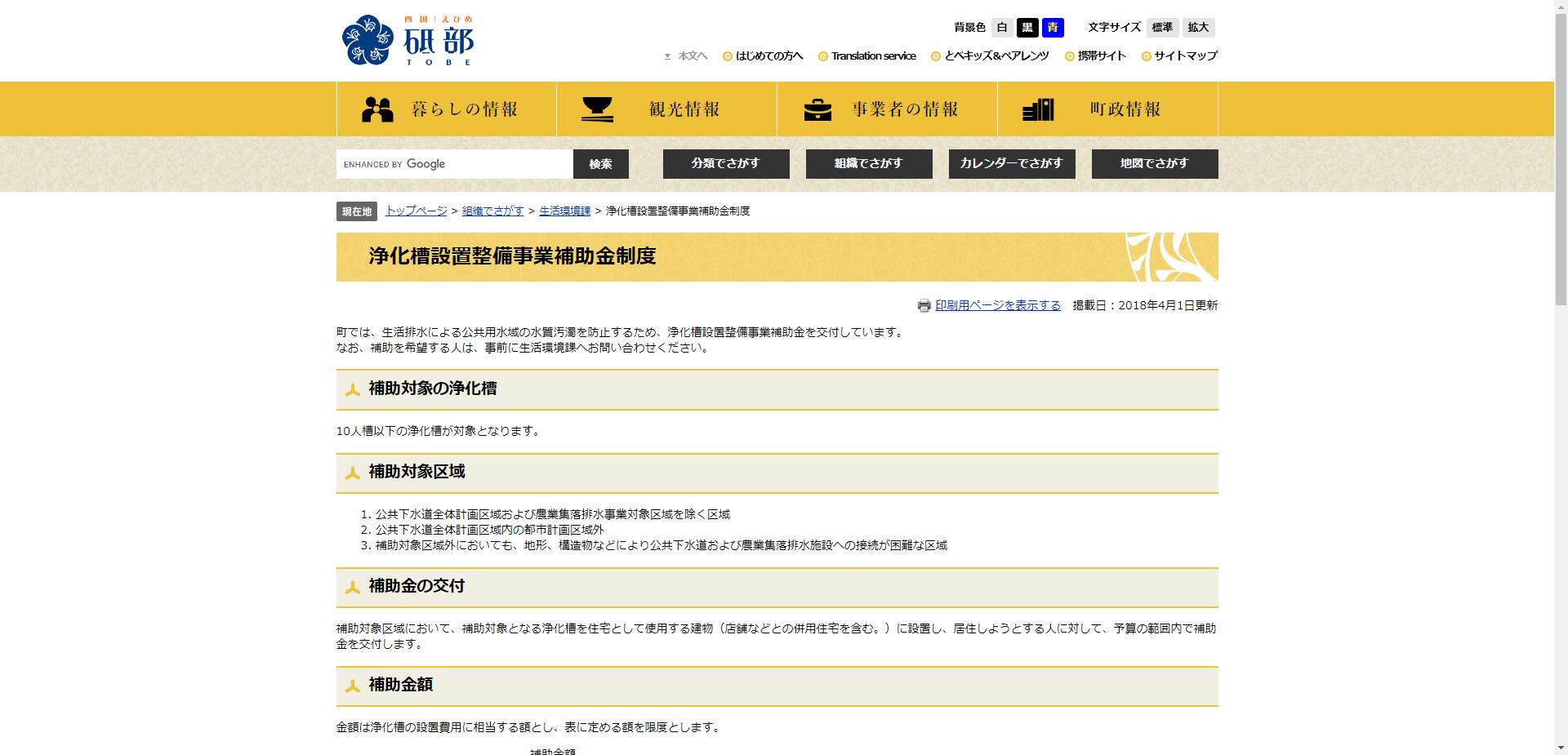Click the person icon on 補助金額 header

coord(353,686)
